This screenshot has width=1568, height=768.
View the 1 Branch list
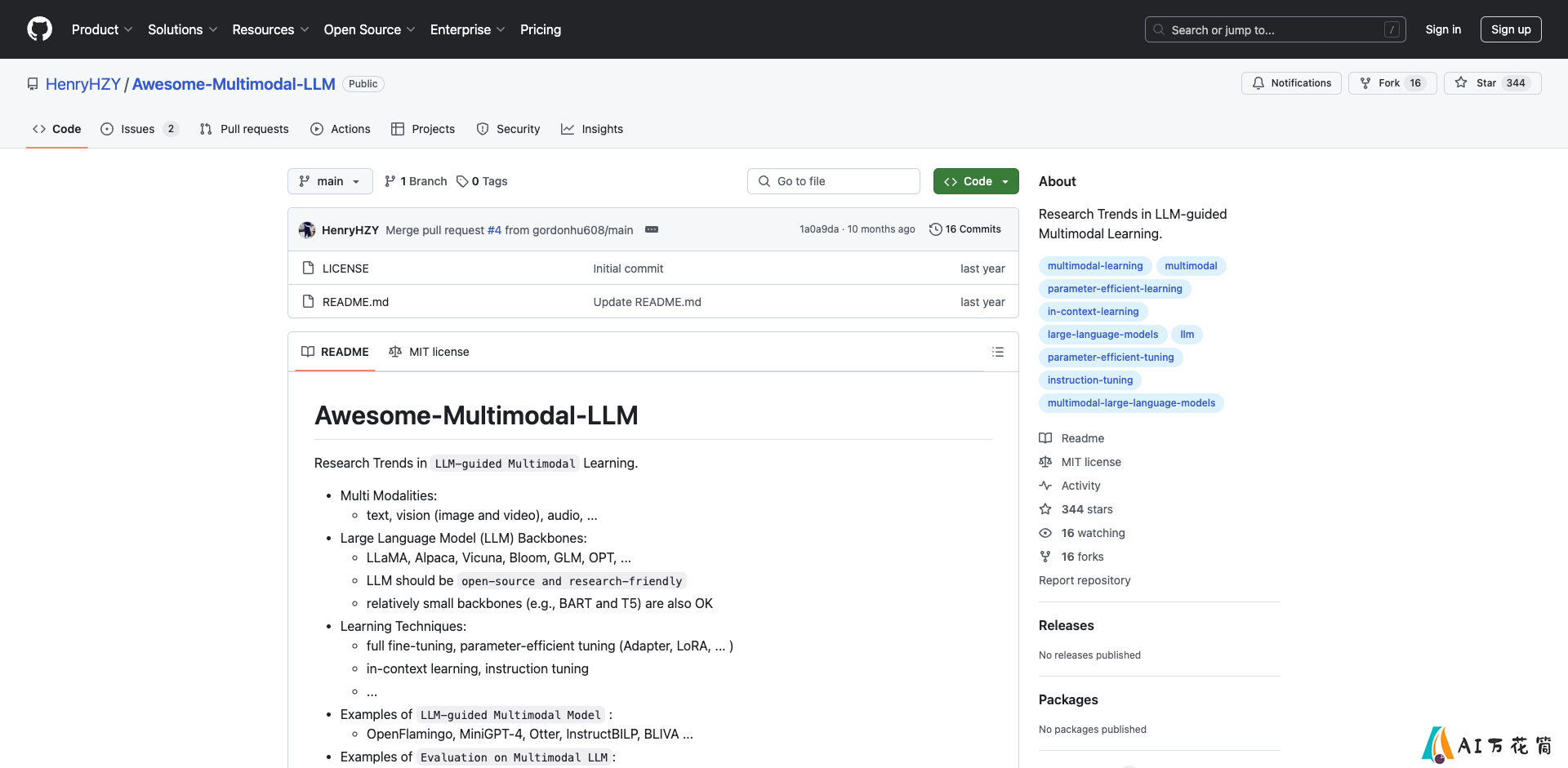tap(416, 181)
